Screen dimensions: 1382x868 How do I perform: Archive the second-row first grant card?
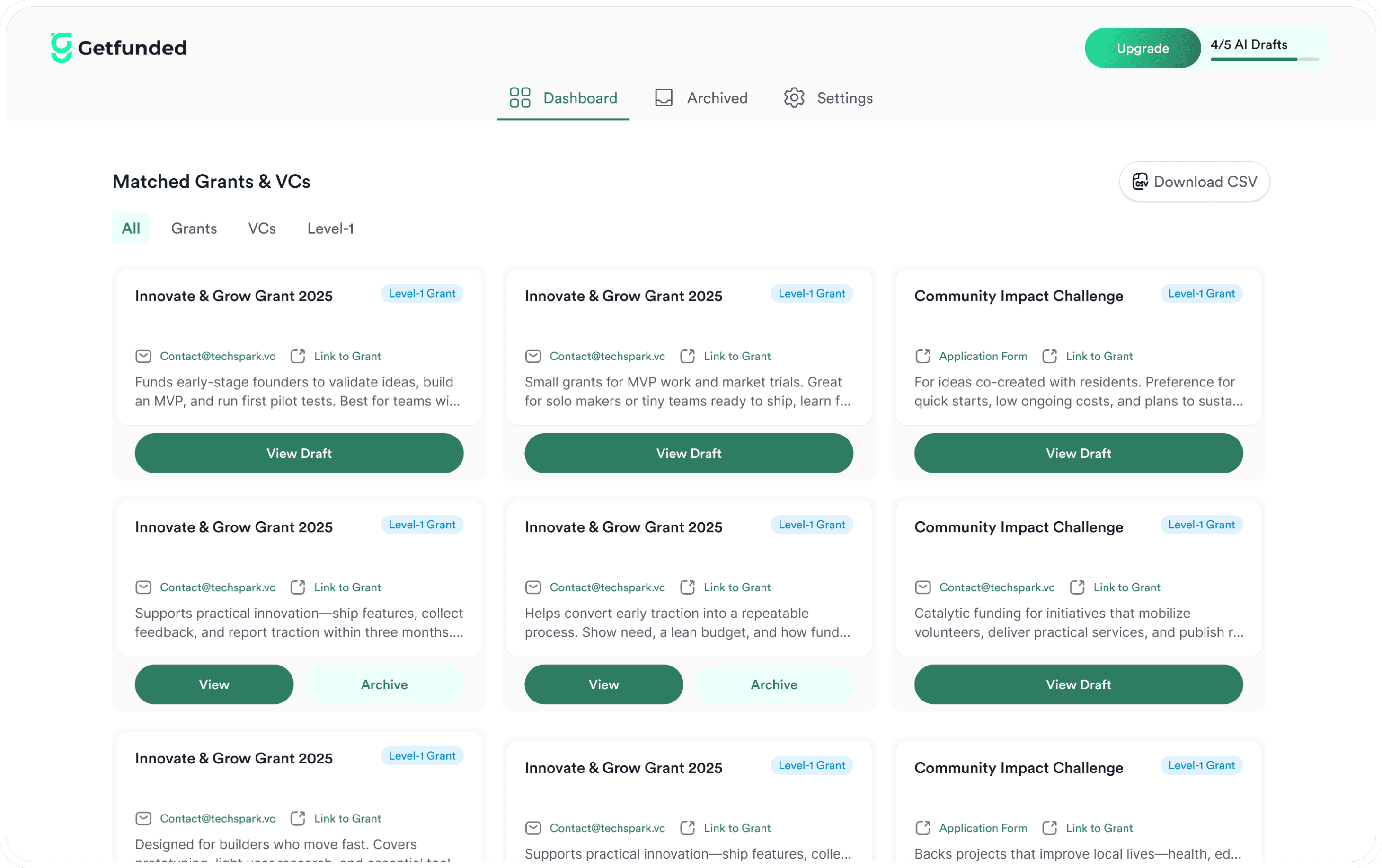coord(384,684)
